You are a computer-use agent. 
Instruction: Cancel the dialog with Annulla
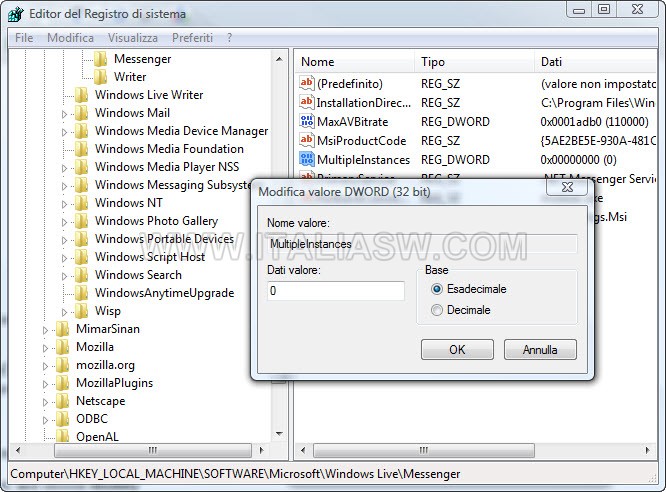pyautogui.click(x=540, y=350)
